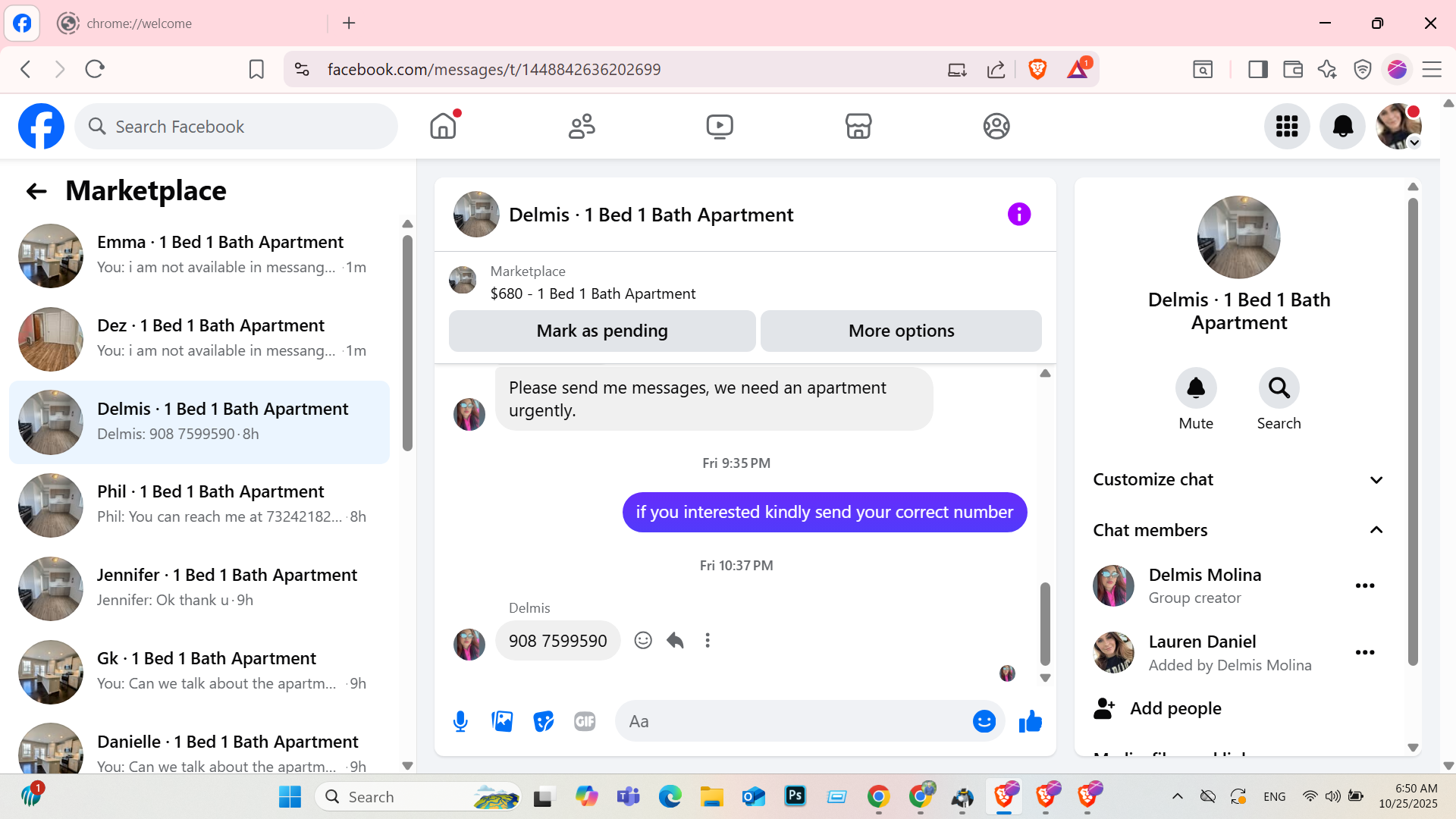Screen dimensions: 1456x819
Task: Open the Danielle conversation
Action: (199, 747)
